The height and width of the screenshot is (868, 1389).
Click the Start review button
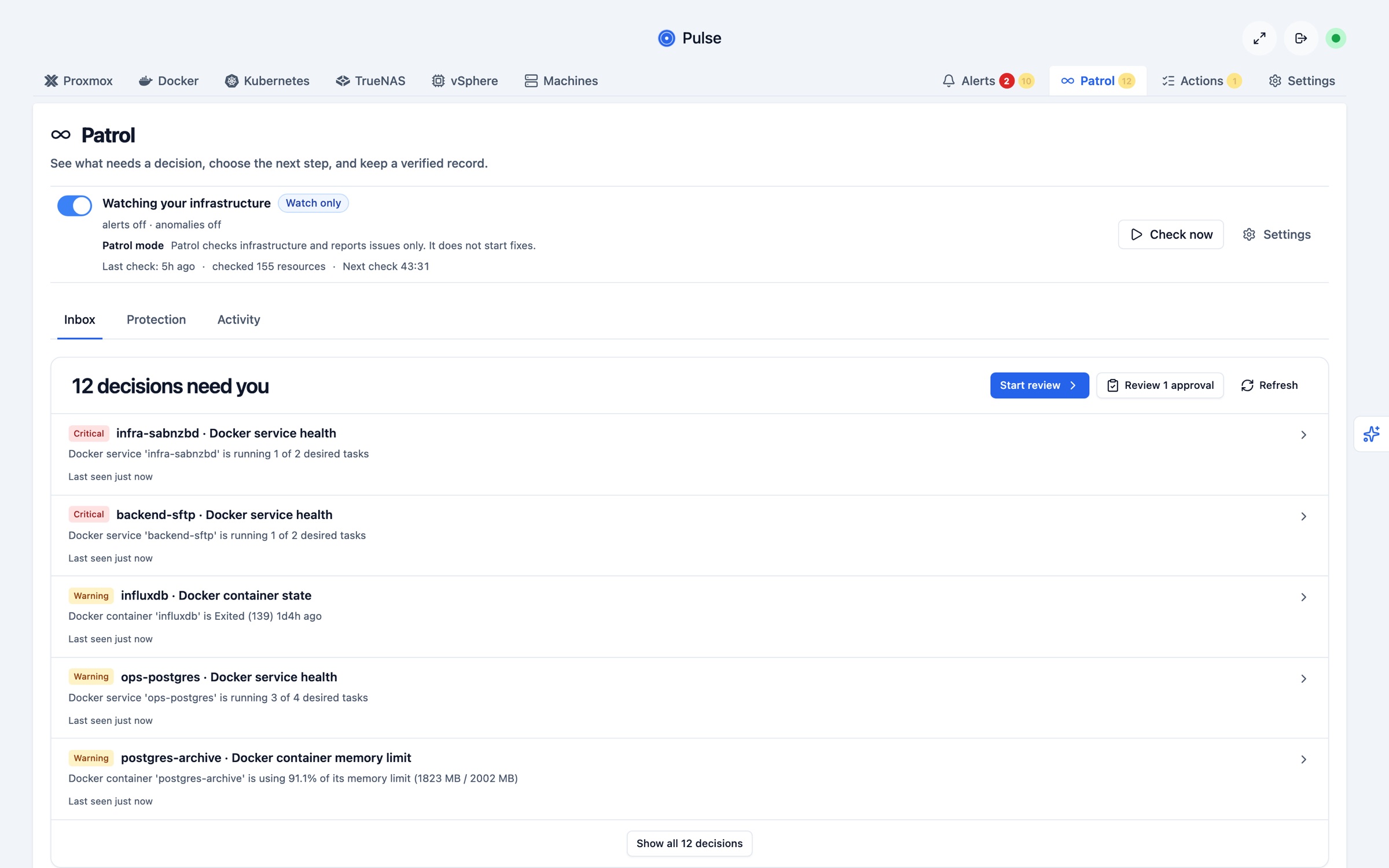pyautogui.click(x=1039, y=385)
